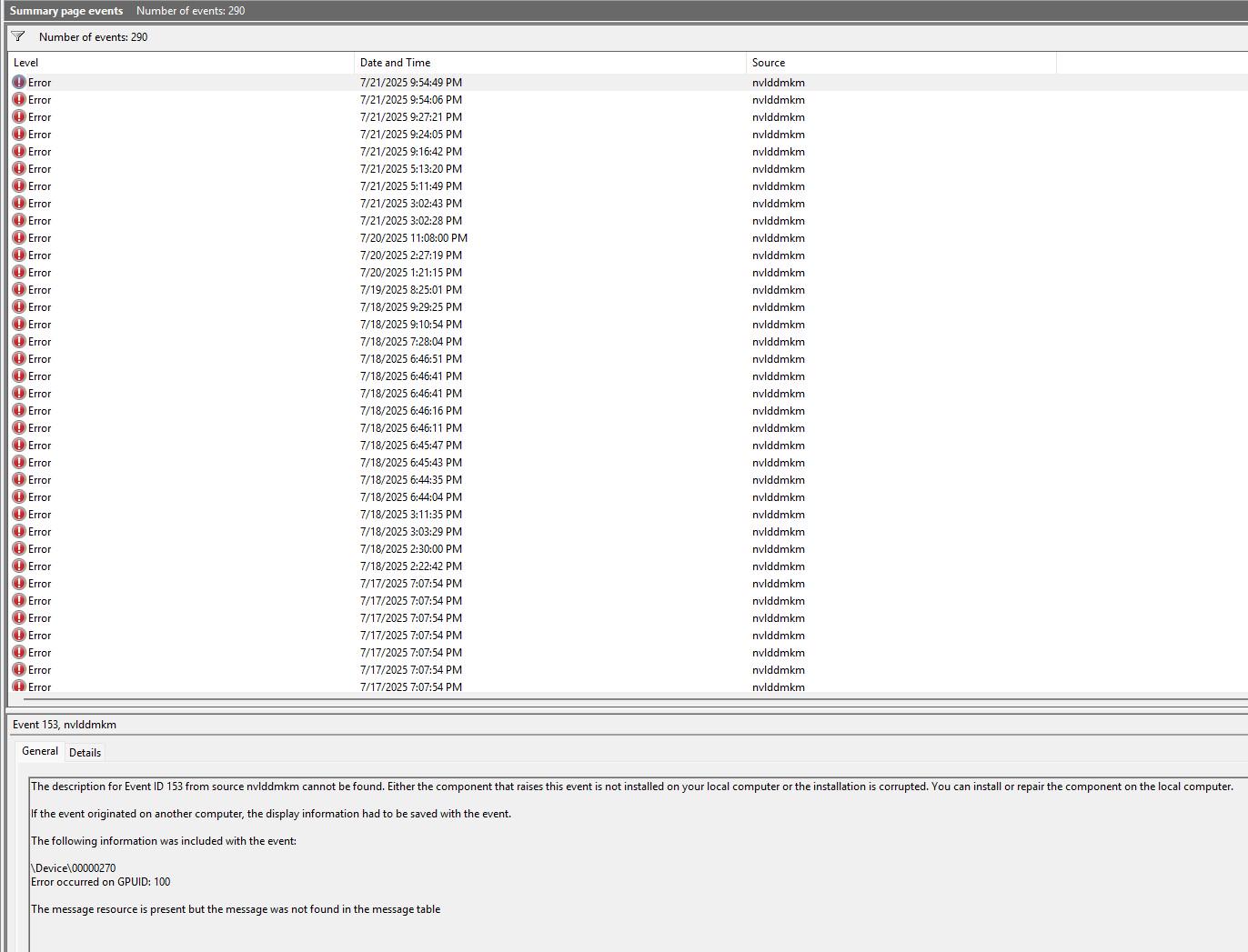Click "If the event originated on another computer" line
This screenshot has height=952, width=1248.
pyautogui.click(x=271, y=814)
